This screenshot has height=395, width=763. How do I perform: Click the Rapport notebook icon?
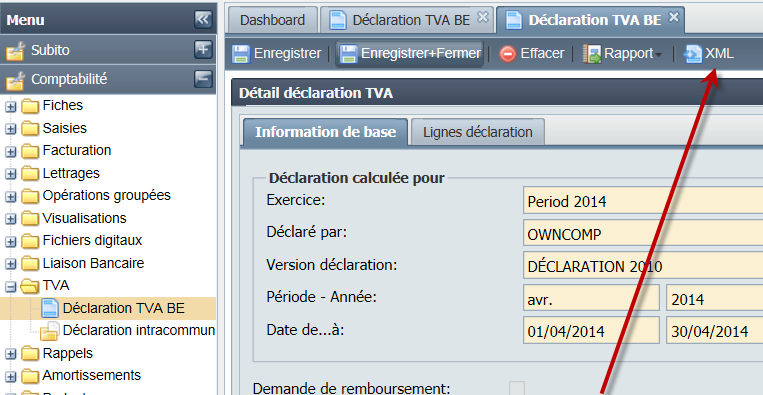(x=592, y=54)
